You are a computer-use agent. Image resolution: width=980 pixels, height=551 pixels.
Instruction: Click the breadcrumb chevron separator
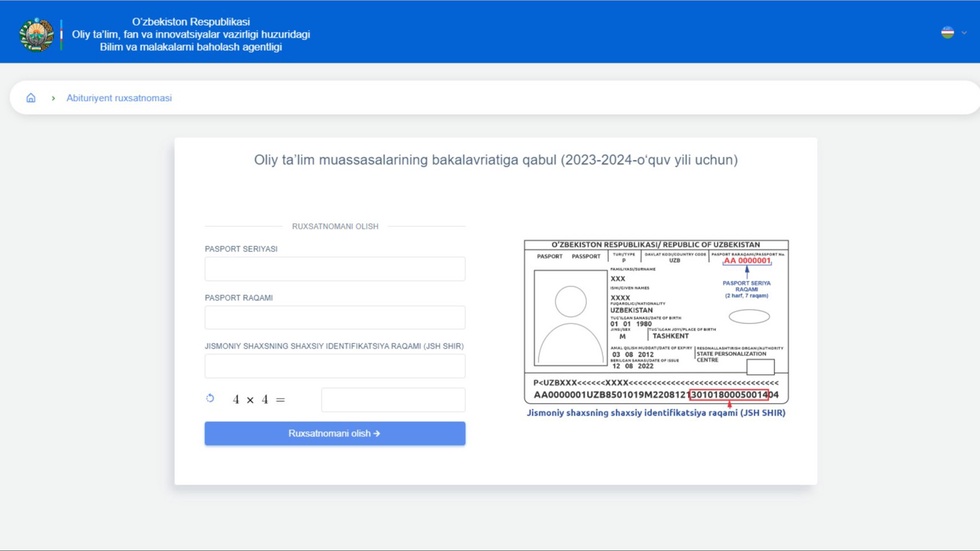tap(53, 98)
